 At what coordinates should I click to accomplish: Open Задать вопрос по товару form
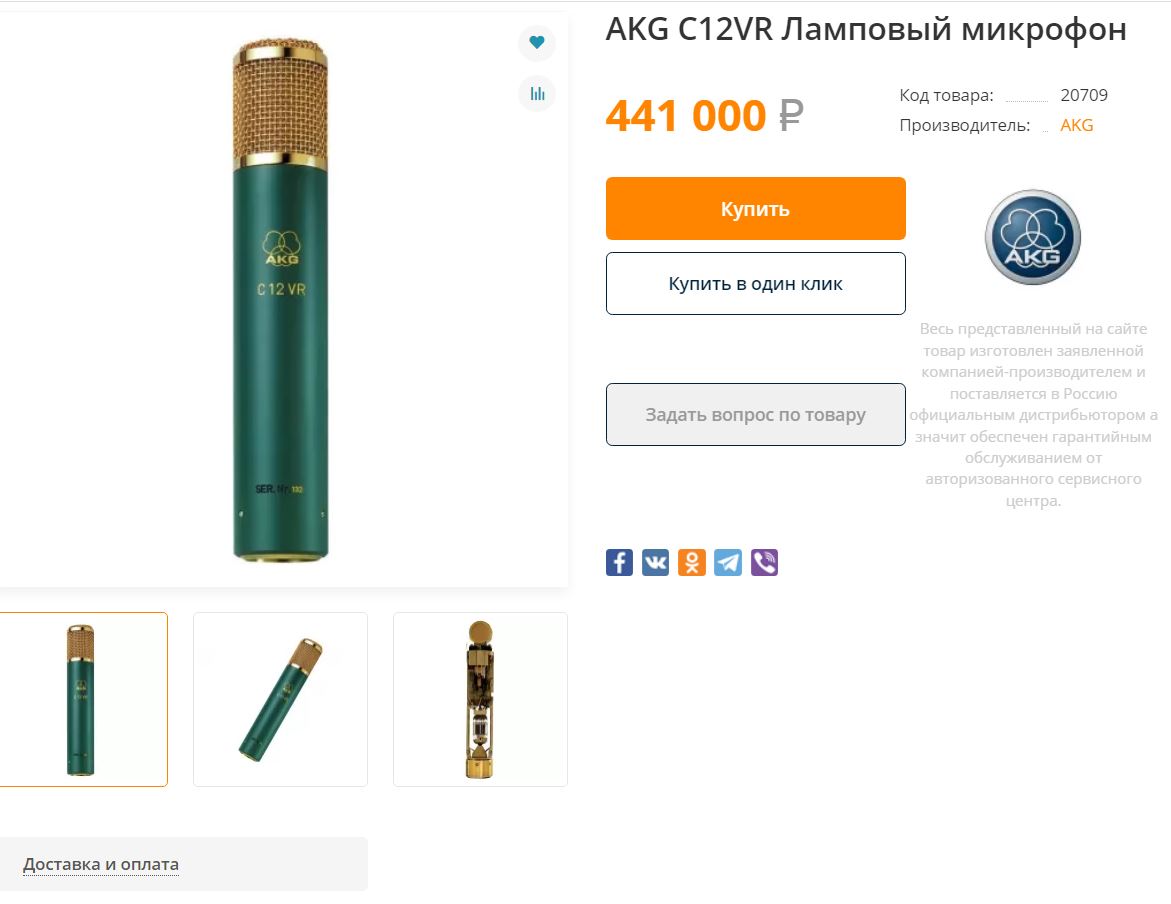coord(756,415)
